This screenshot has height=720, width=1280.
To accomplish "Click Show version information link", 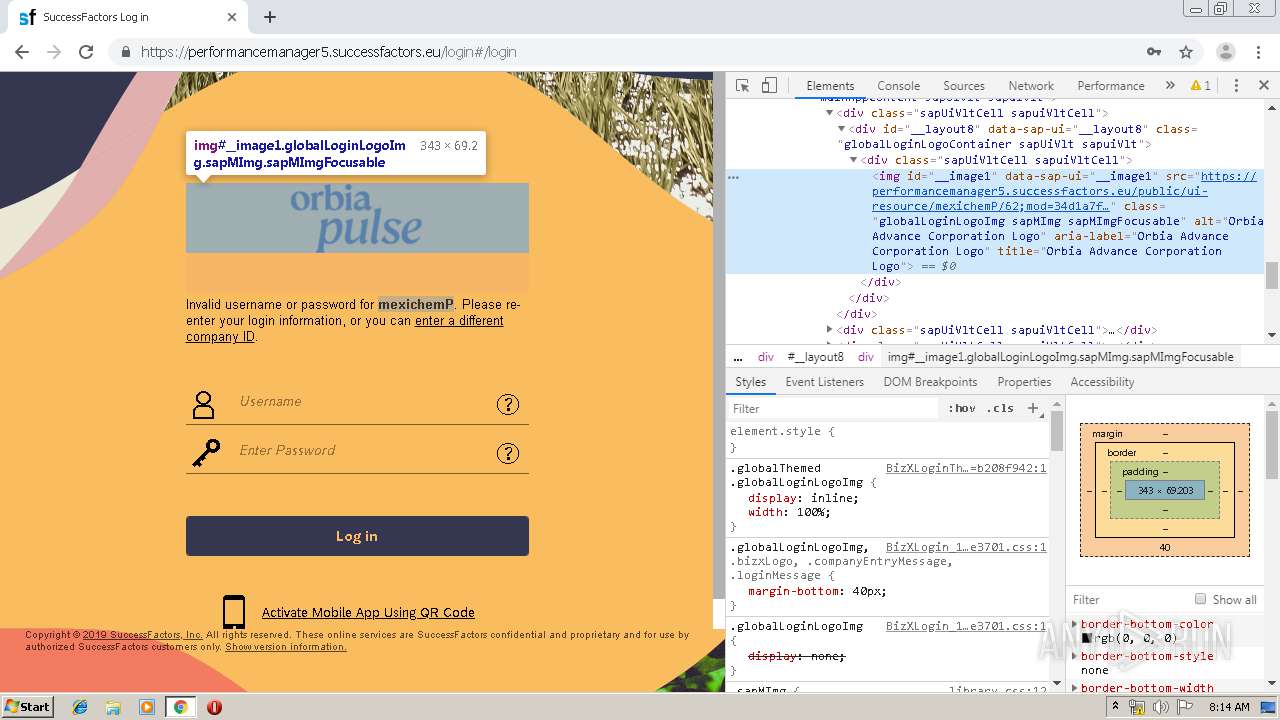I will [x=286, y=647].
